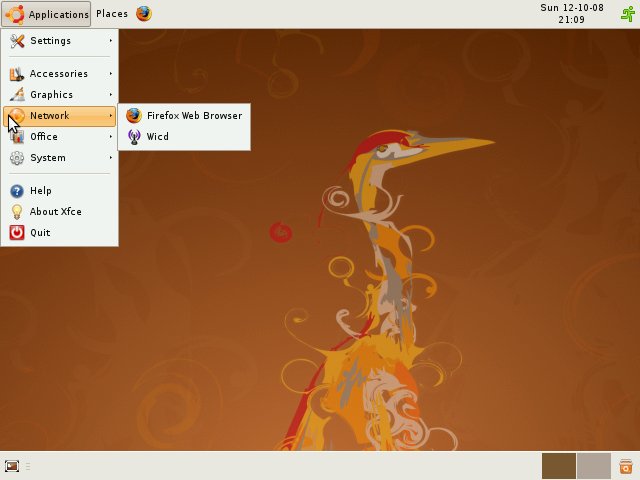Click the blue Help question-mark icon
The width and height of the screenshot is (640, 480).
click(17, 191)
